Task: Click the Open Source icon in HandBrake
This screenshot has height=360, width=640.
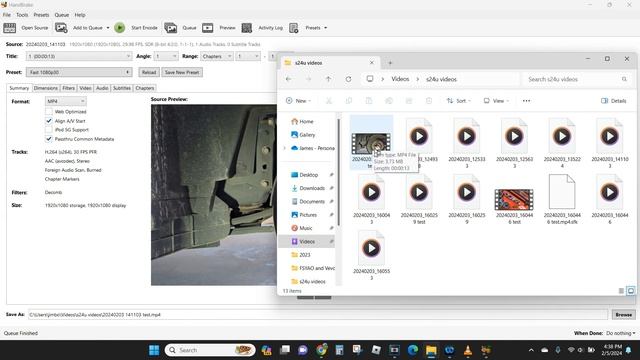Action: pyautogui.click(x=9, y=28)
